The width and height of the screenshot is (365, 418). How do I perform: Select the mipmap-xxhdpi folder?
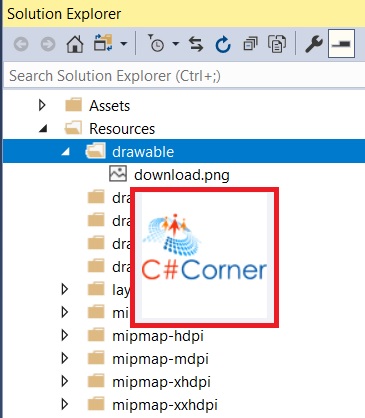pyautogui.click(x=165, y=405)
